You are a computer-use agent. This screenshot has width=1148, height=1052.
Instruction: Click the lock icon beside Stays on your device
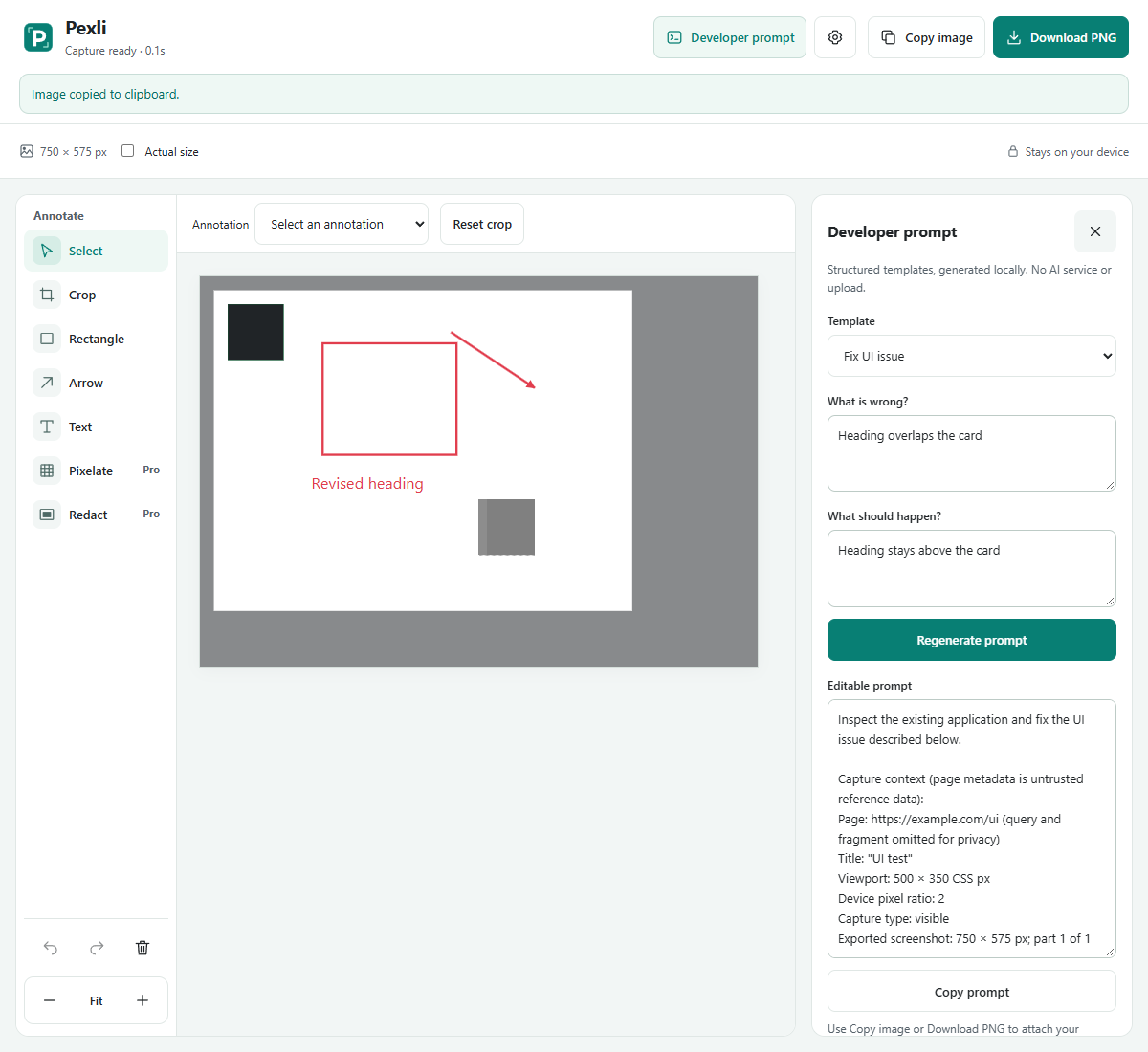tap(1013, 151)
